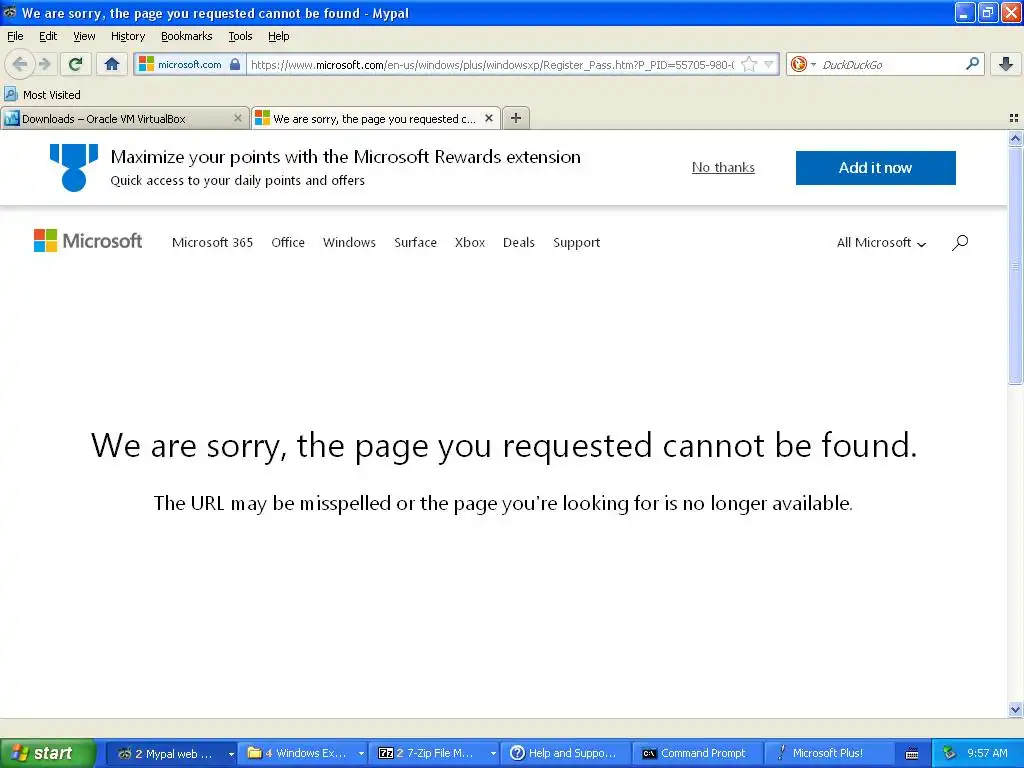Close the Downloads – Oracle VM VirtualBox tab
The image size is (1024, 768).
click(238, 118)
